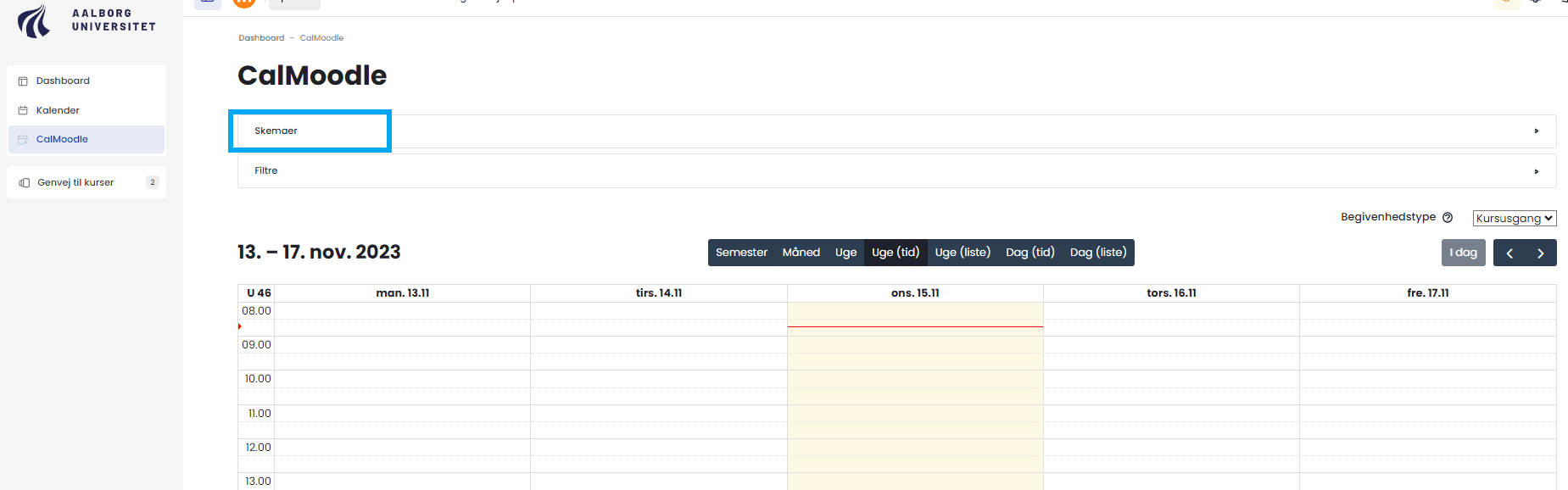The image size is (1568, 490).
Task: Switch to Måned view
Action: pyautogui.click(x=801, y=253)
